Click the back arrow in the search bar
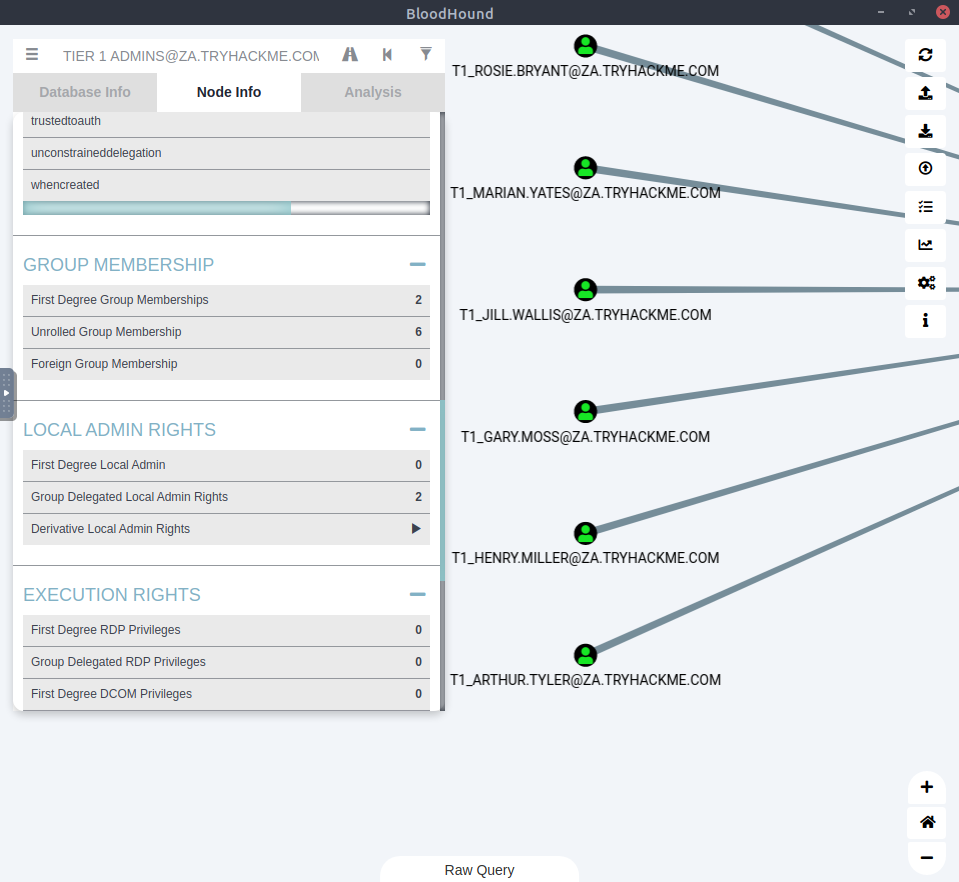This screenshot has height=882, width=959. [387, 55]
